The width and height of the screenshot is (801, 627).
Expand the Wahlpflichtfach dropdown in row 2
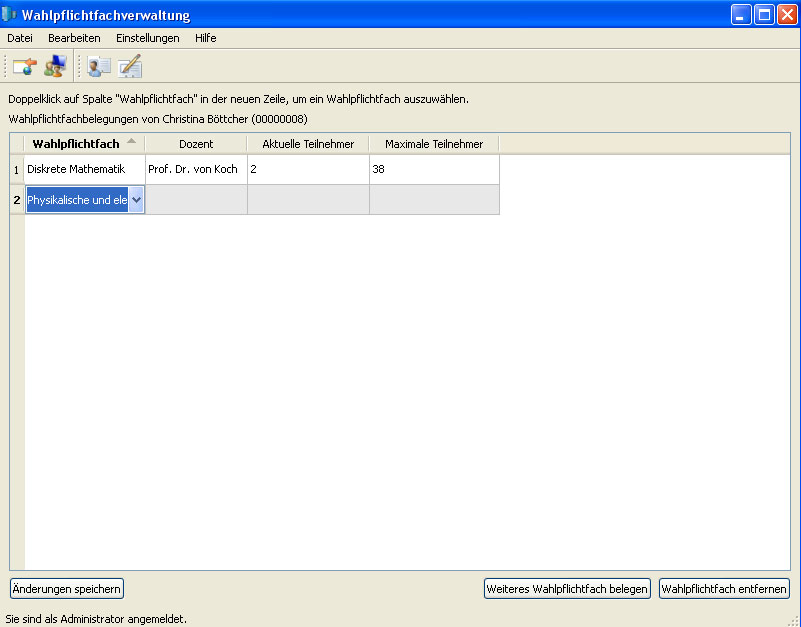[136, 200]
